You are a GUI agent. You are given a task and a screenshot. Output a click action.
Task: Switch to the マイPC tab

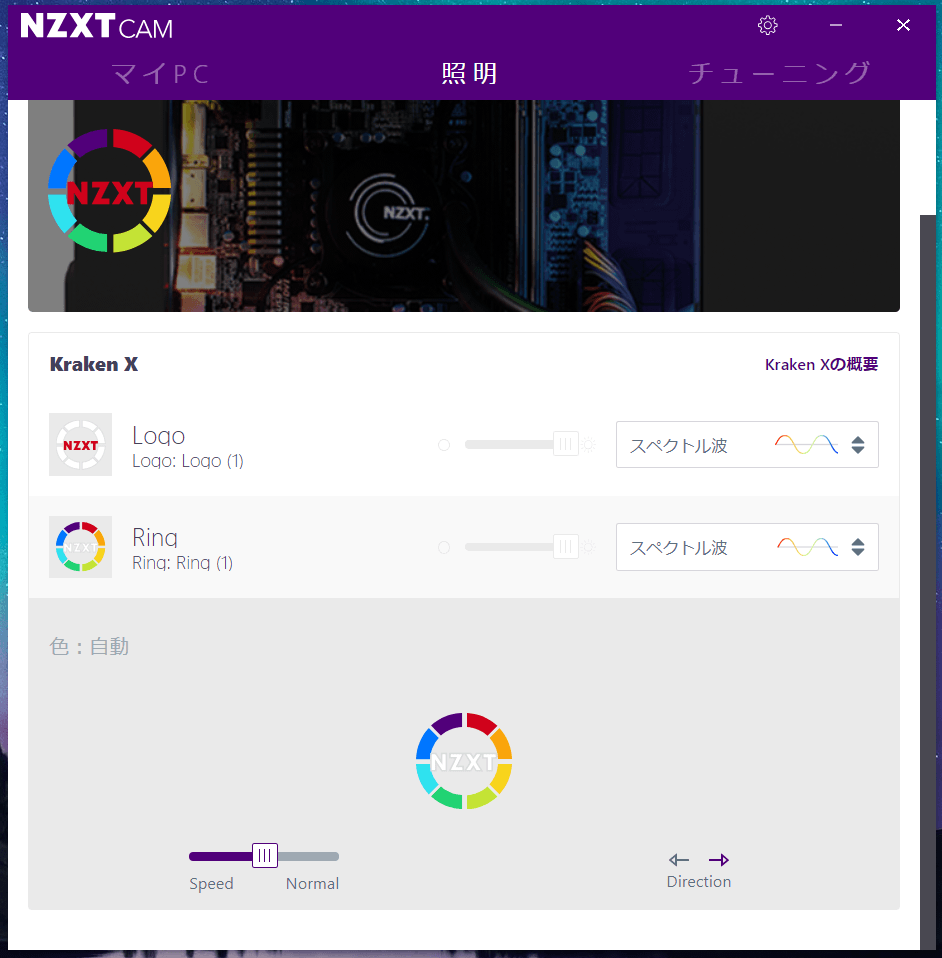click(161, 74)
